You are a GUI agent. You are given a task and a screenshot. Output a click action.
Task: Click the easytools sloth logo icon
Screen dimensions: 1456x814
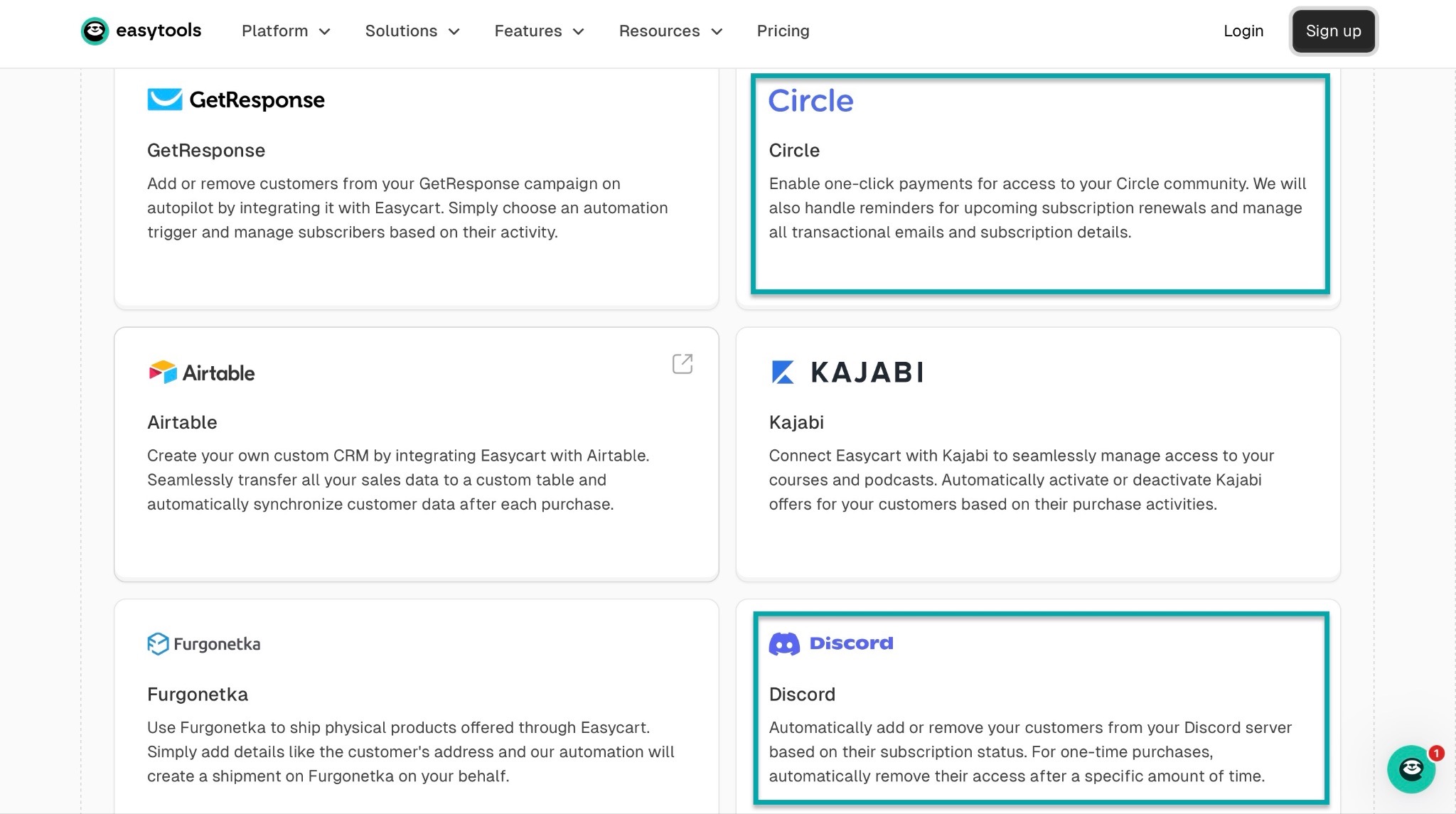pos(95,31)
